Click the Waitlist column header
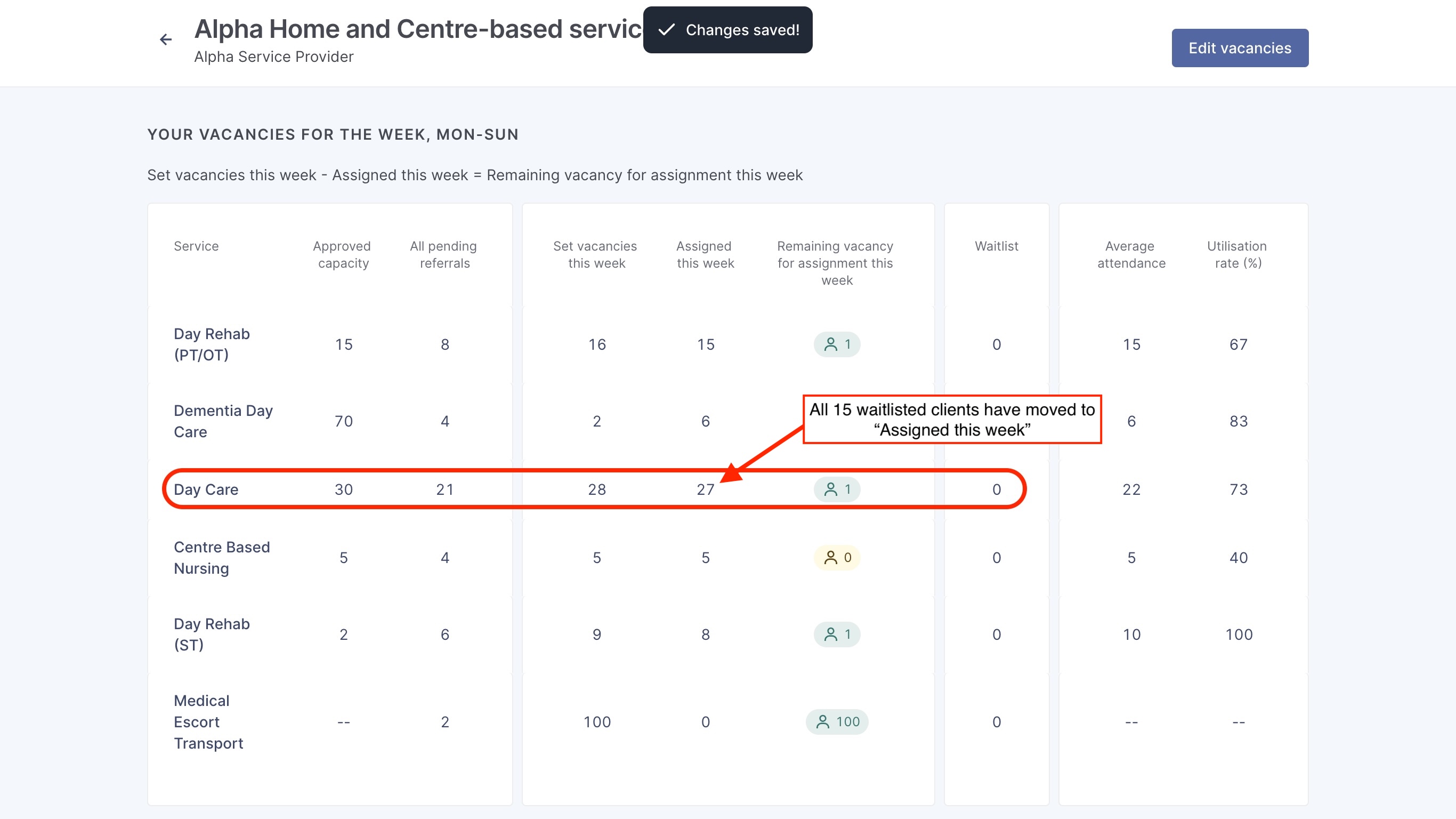This screenshot has width=1456, height=819. click(x=997, y=246)
